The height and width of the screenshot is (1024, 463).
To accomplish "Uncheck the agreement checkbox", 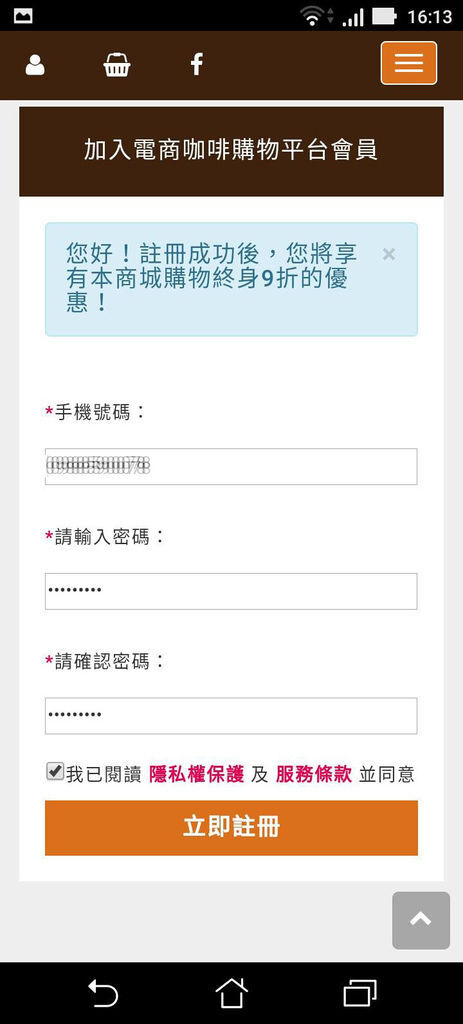I will (55, 771).
